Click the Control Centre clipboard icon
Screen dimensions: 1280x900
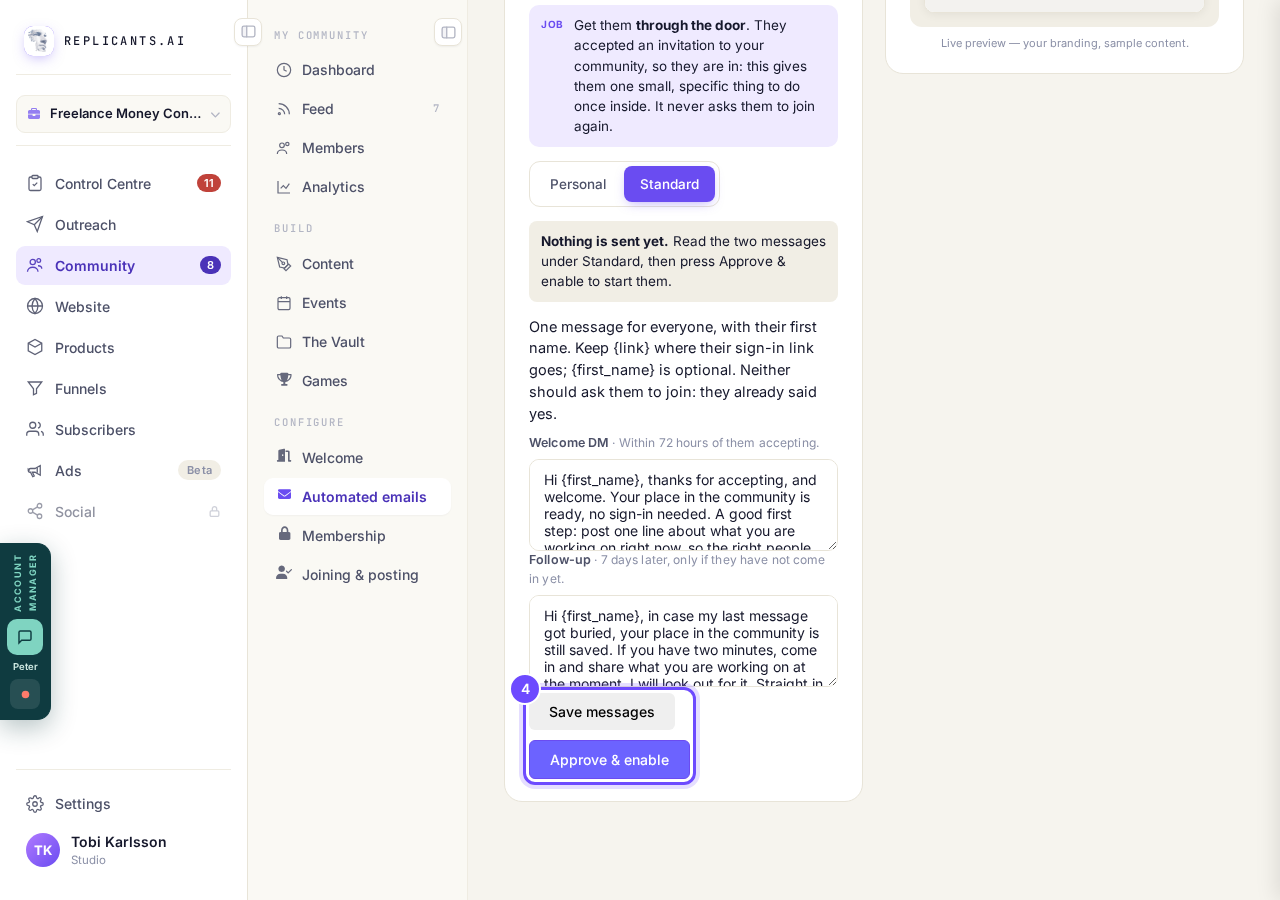(x=35, y=183)
